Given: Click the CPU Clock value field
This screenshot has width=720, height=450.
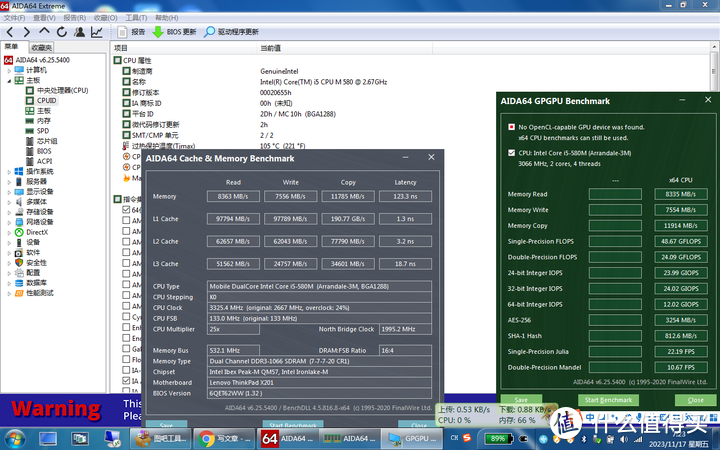Looking at the screenshot, I should coord(319,308).
